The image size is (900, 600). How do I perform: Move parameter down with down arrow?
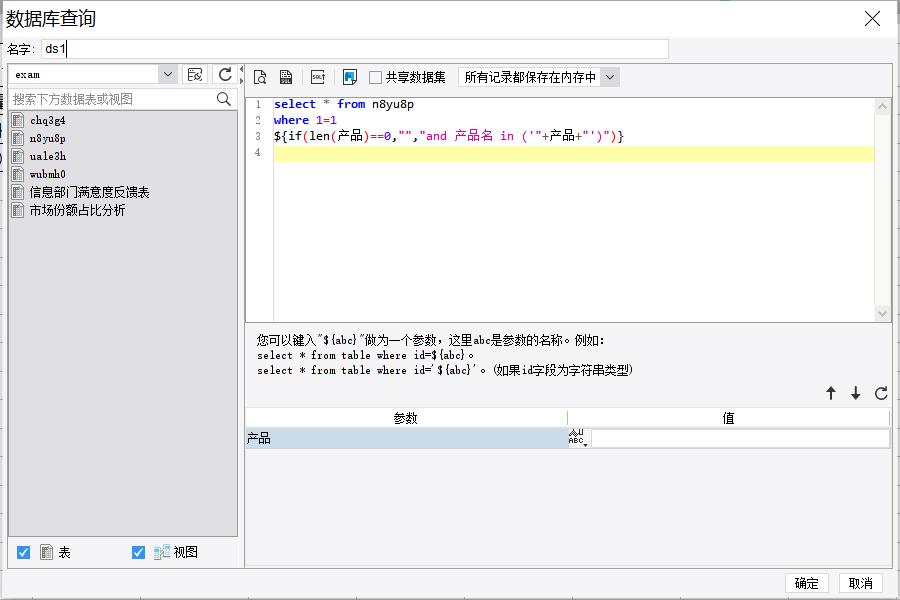856,393
